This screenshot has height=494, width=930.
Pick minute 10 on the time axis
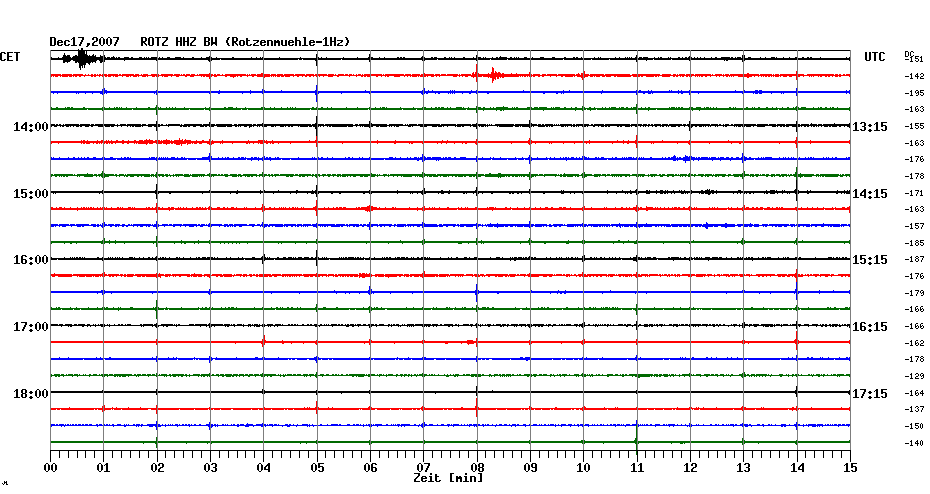click(x=584, y=468)
